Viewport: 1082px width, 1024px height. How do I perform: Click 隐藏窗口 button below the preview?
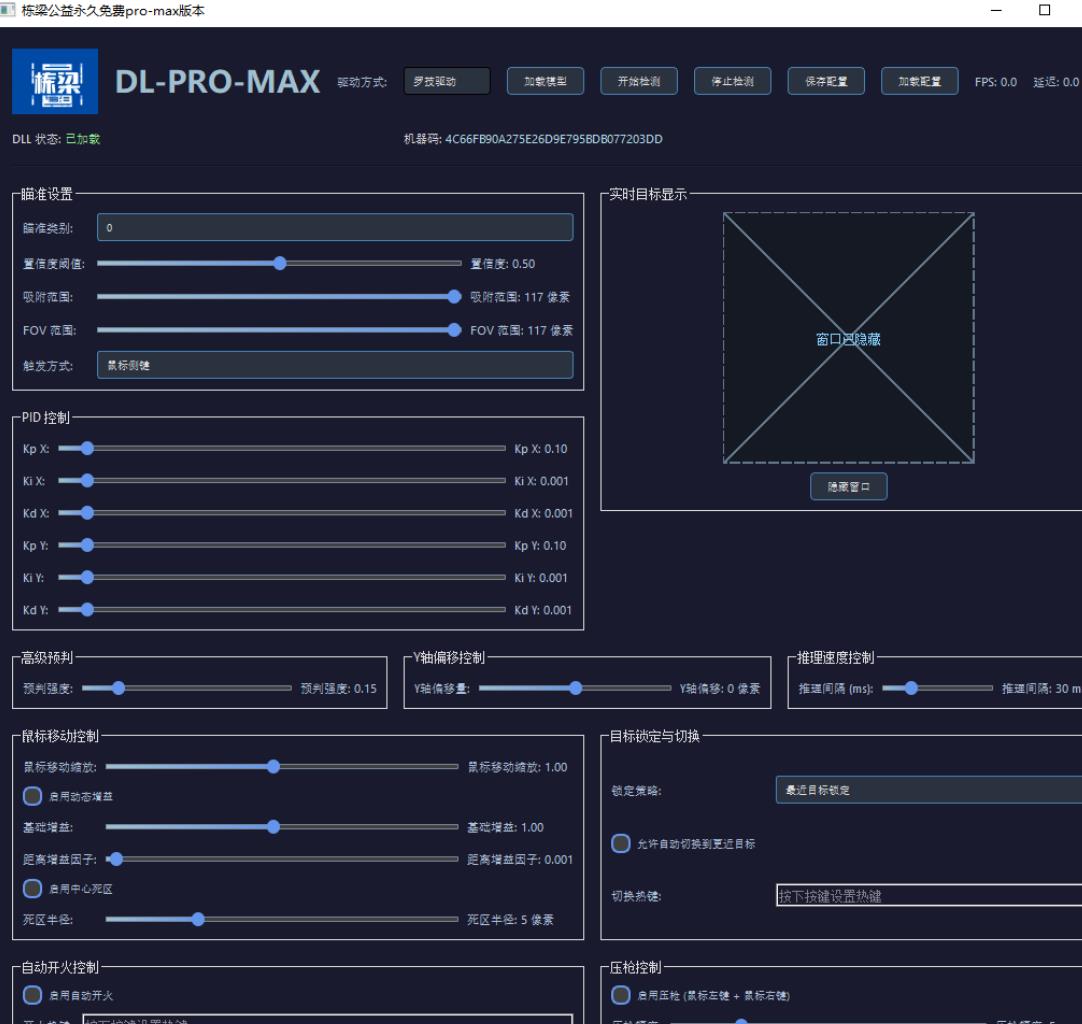[x=848, y=487]
